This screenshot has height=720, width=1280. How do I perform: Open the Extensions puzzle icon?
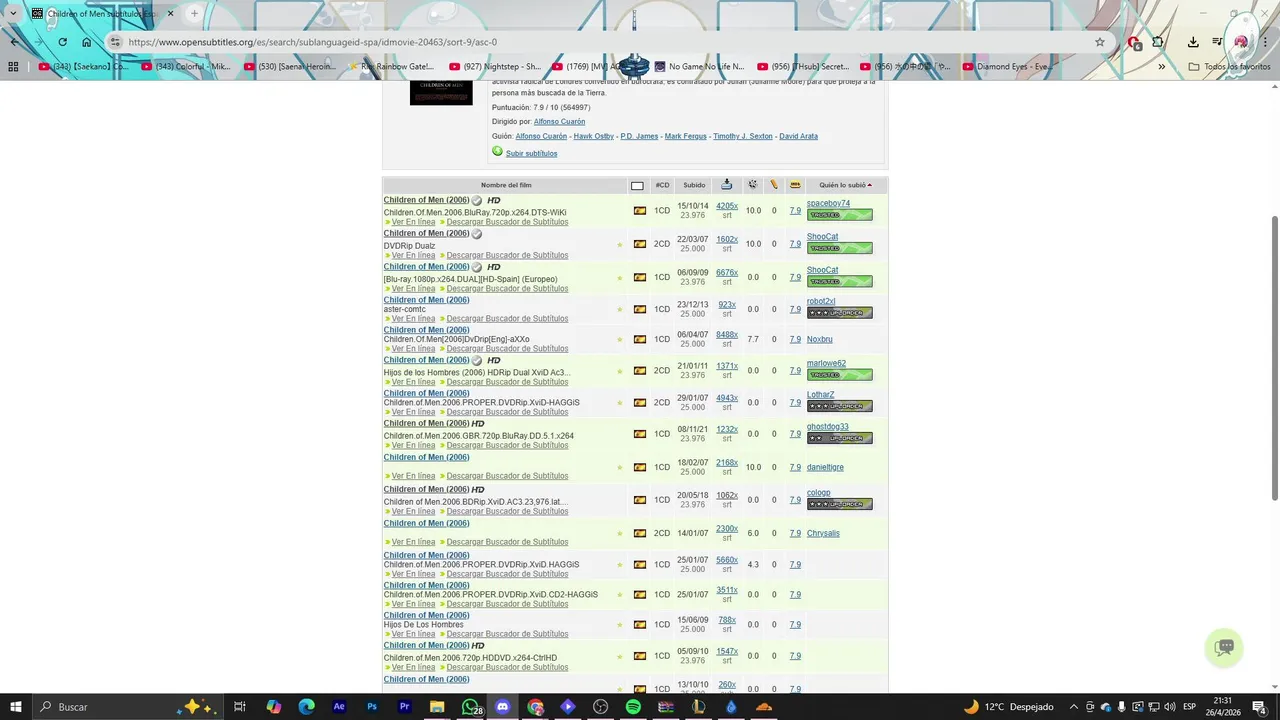(1158, 42)
